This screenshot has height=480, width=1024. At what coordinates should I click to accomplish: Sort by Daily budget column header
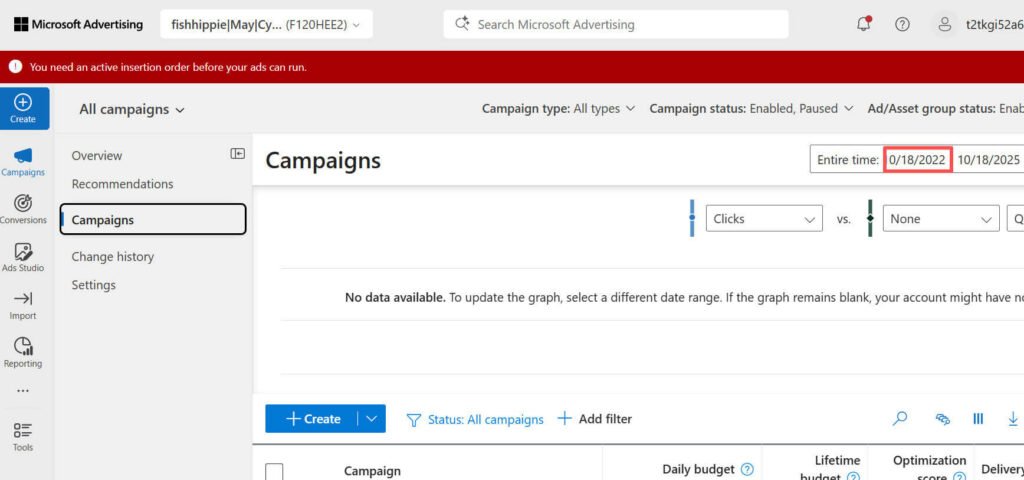click(x=698, y=469)
